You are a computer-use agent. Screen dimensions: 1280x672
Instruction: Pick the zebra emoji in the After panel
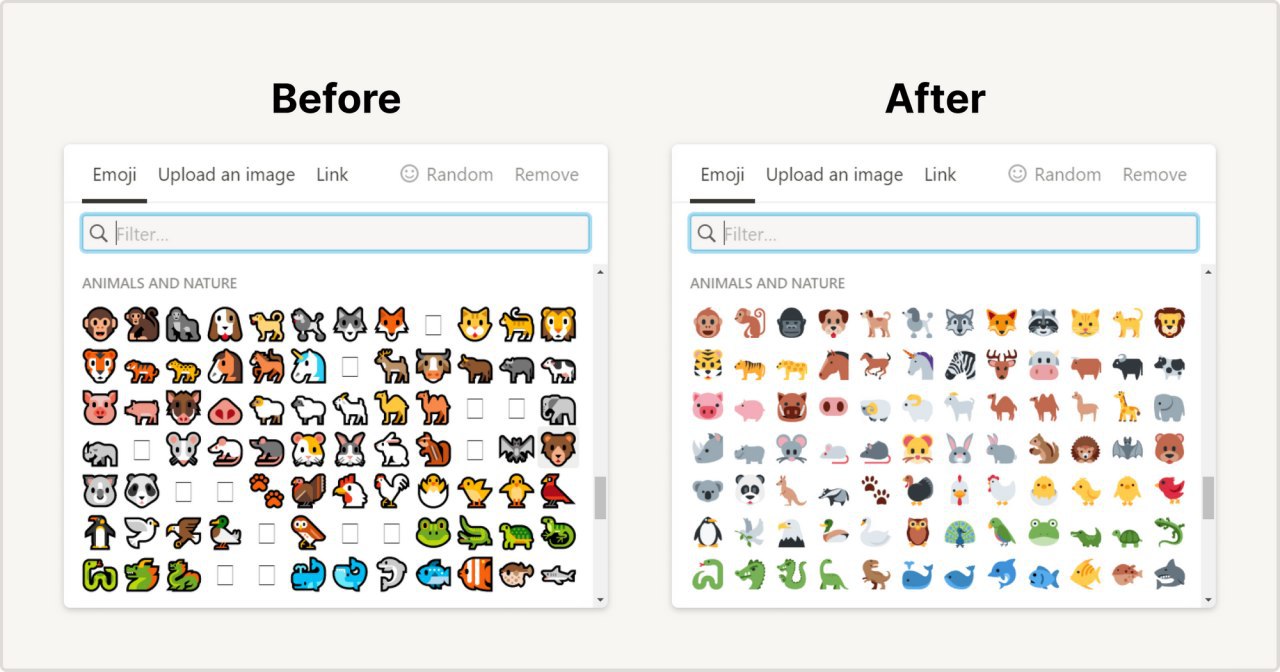(x=960, y=365)
